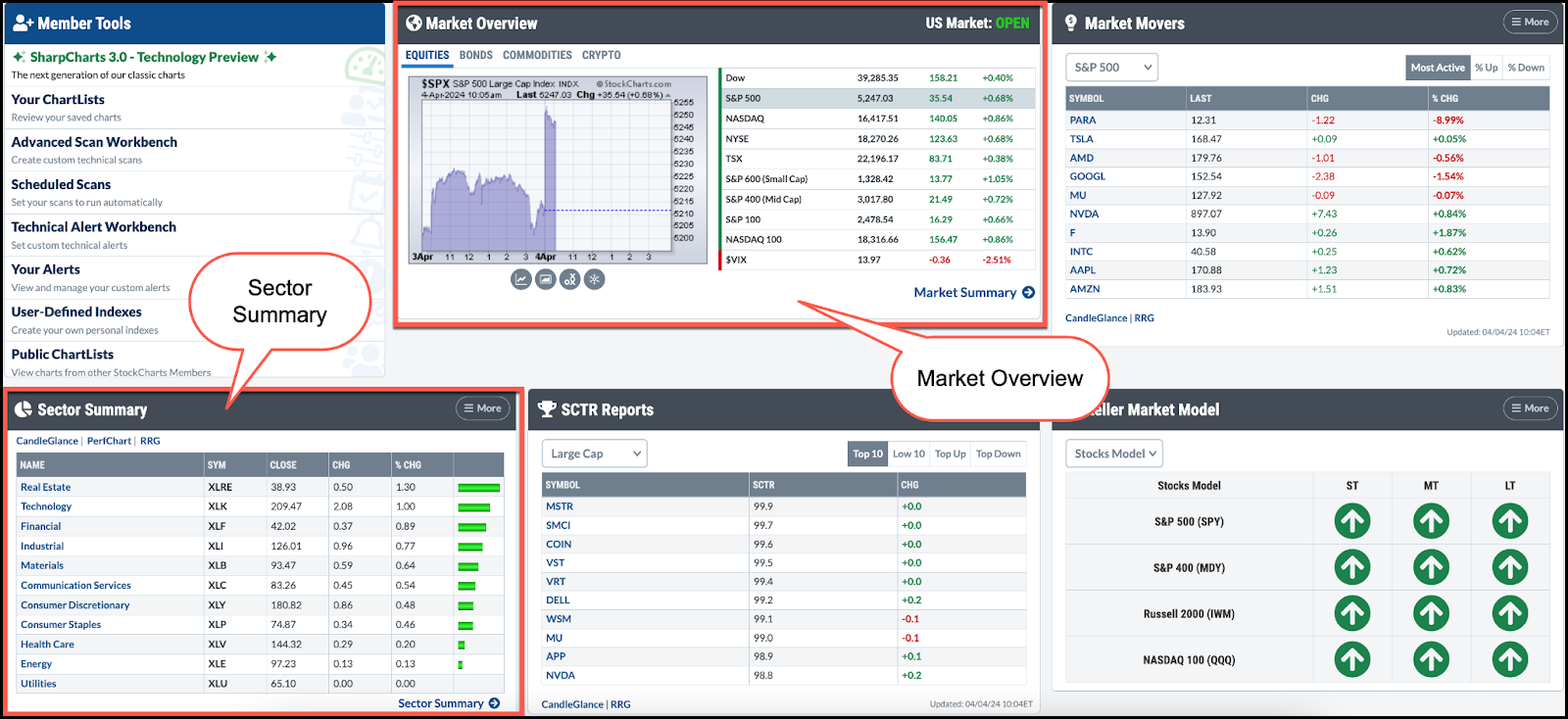This screenshot has width=1568, height=719.
Task: Select the S&P 500 row in Market Overview
Action: coord(878,98)
